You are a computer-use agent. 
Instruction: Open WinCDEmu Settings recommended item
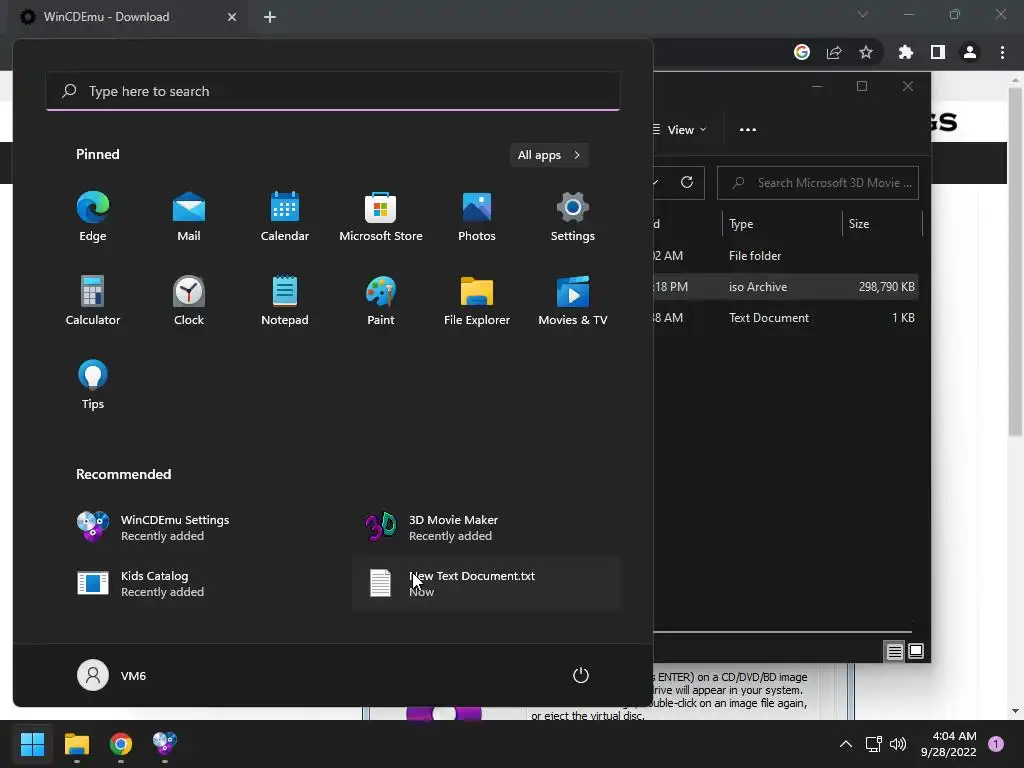[199, 528]
